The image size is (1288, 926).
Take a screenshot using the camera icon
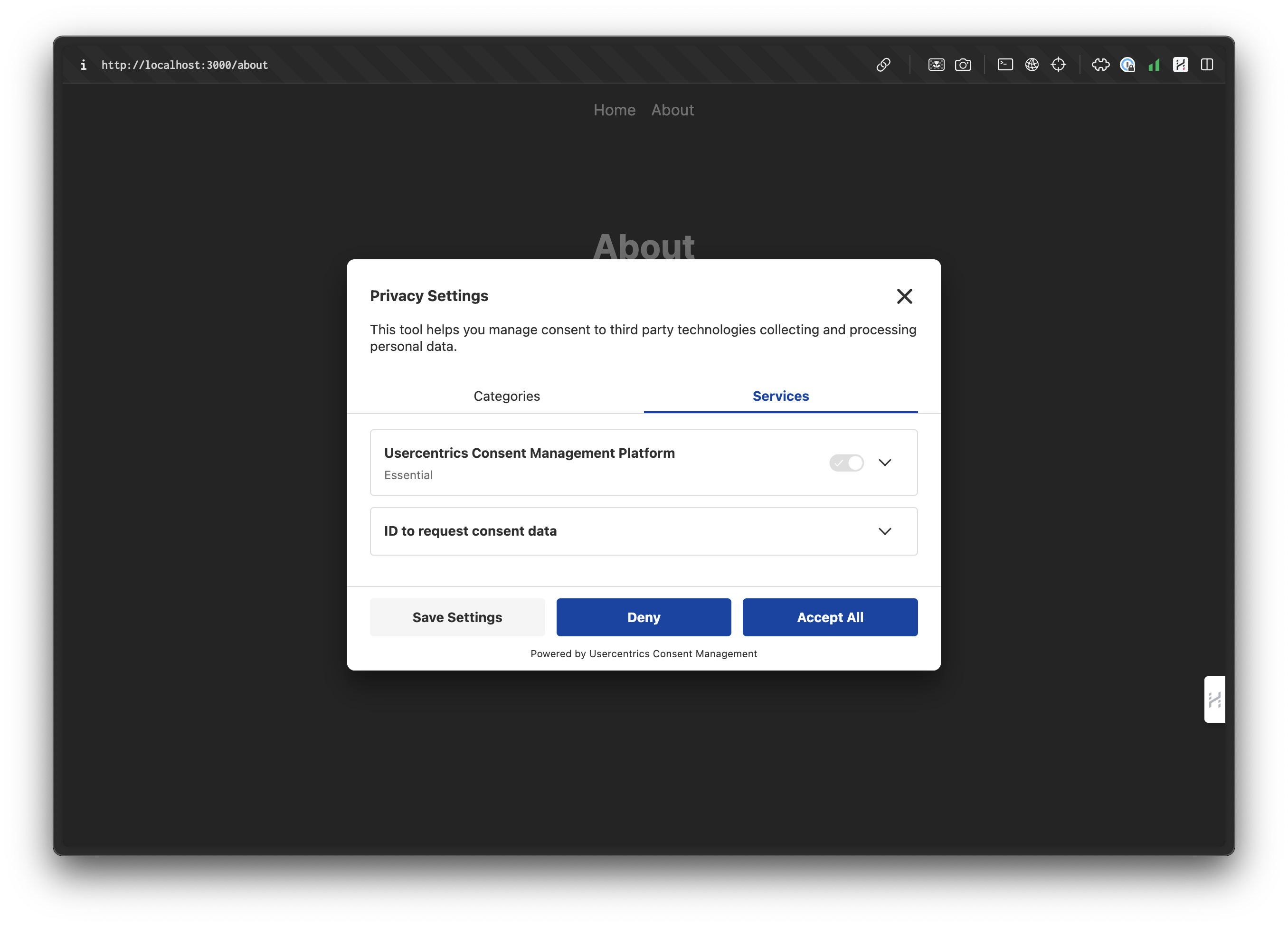(x=964, y=65)
